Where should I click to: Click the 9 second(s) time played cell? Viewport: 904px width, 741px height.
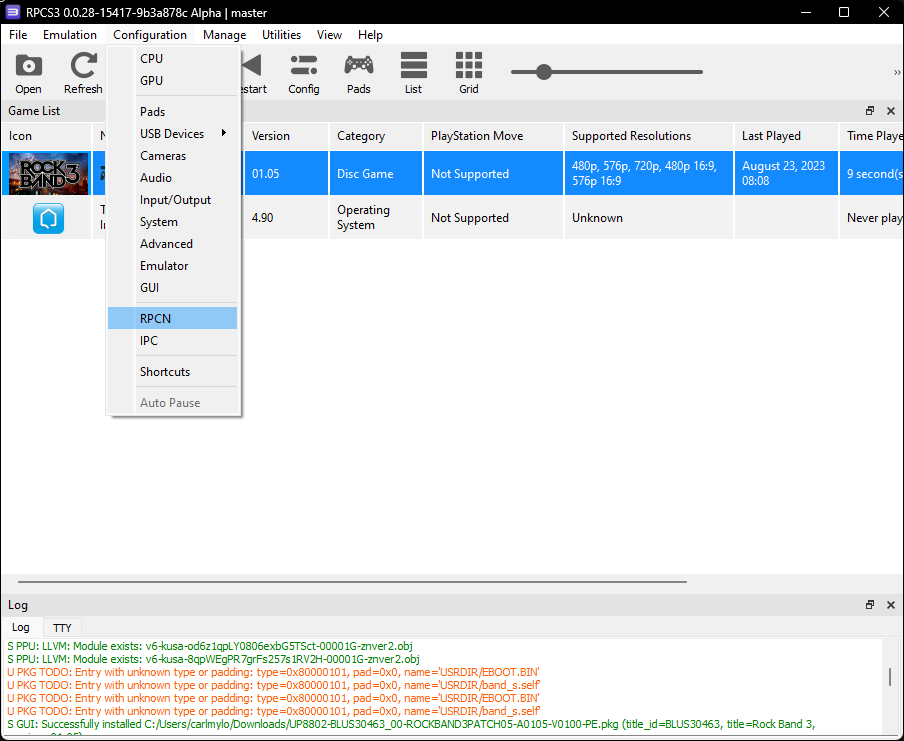click(x=872, y=174)
